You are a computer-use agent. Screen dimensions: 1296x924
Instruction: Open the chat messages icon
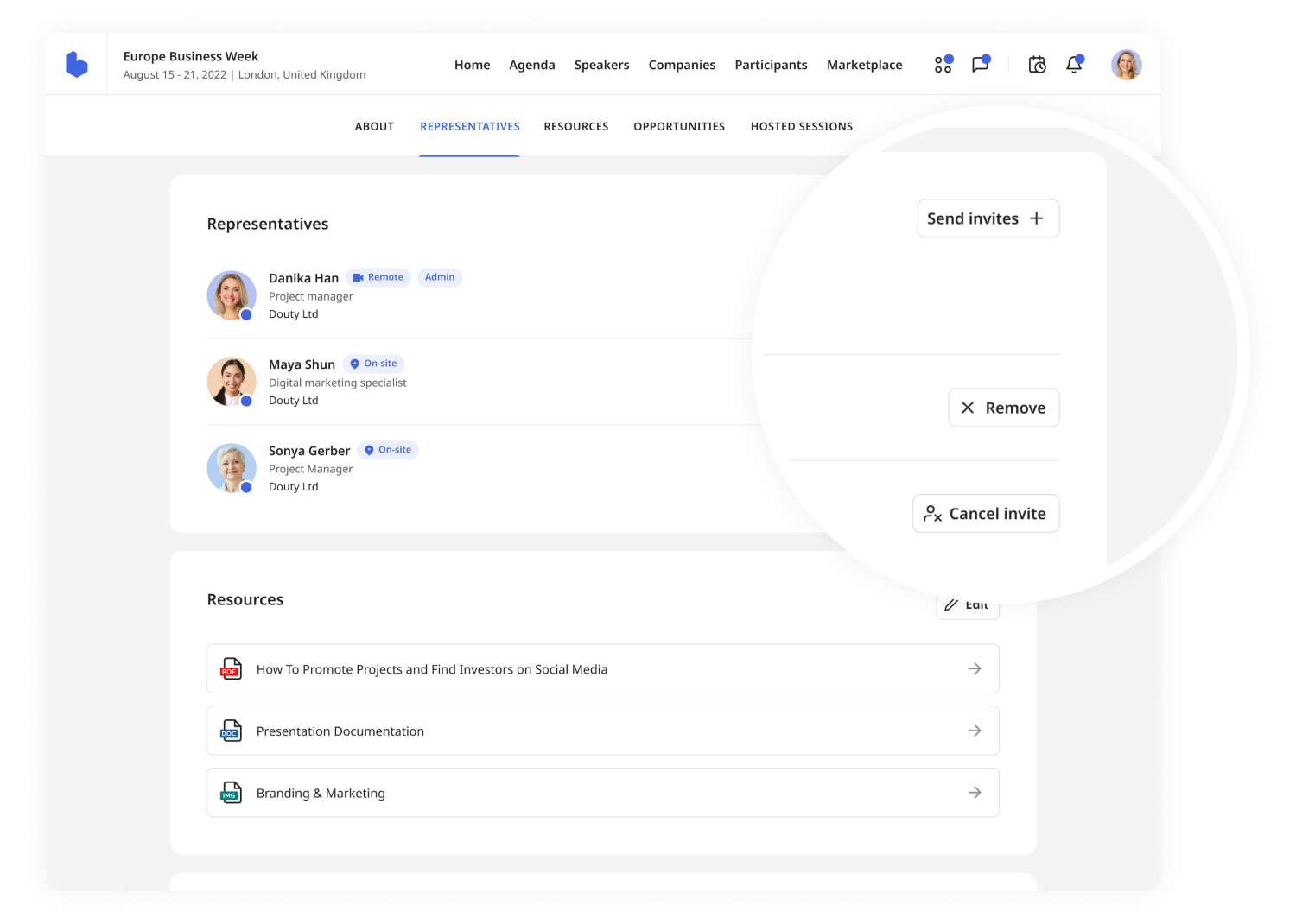coord(981,64)
